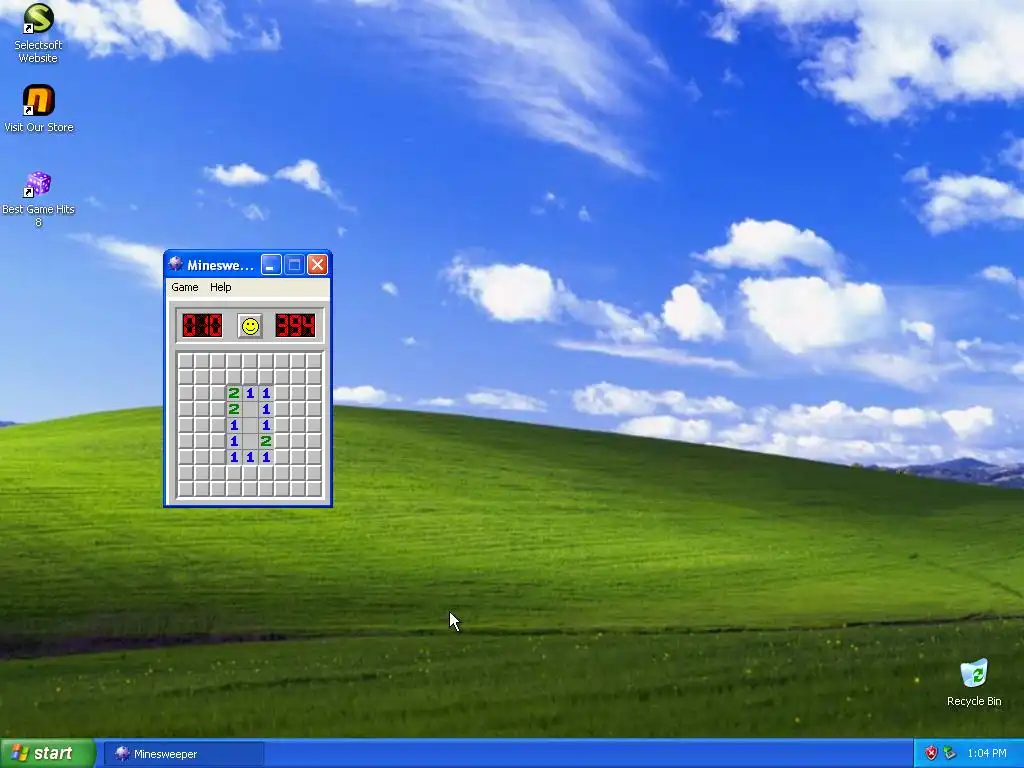Viewport: 1024px width, 768px height.
Task: Click the Minesweeper taskbar button
Action: 184,754
